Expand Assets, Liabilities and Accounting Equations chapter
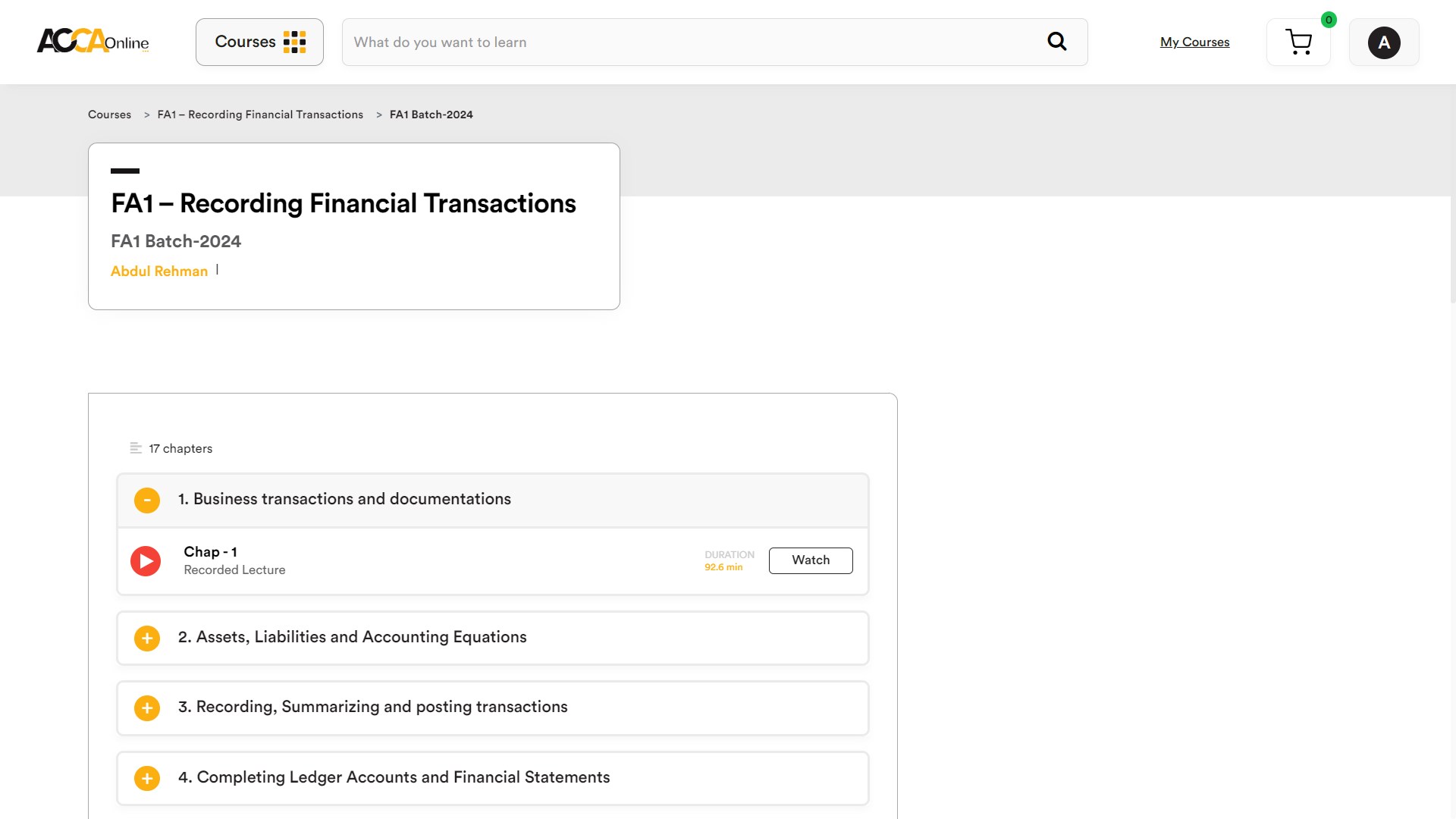This screenshot has height=819, width=1456. tap(147, 639)
